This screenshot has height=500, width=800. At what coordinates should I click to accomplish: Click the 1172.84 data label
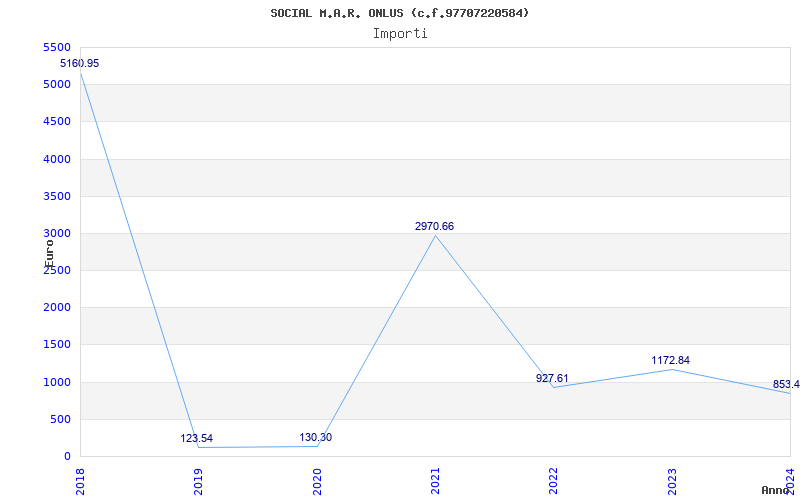pyautogui.click(x=670, y=360)
